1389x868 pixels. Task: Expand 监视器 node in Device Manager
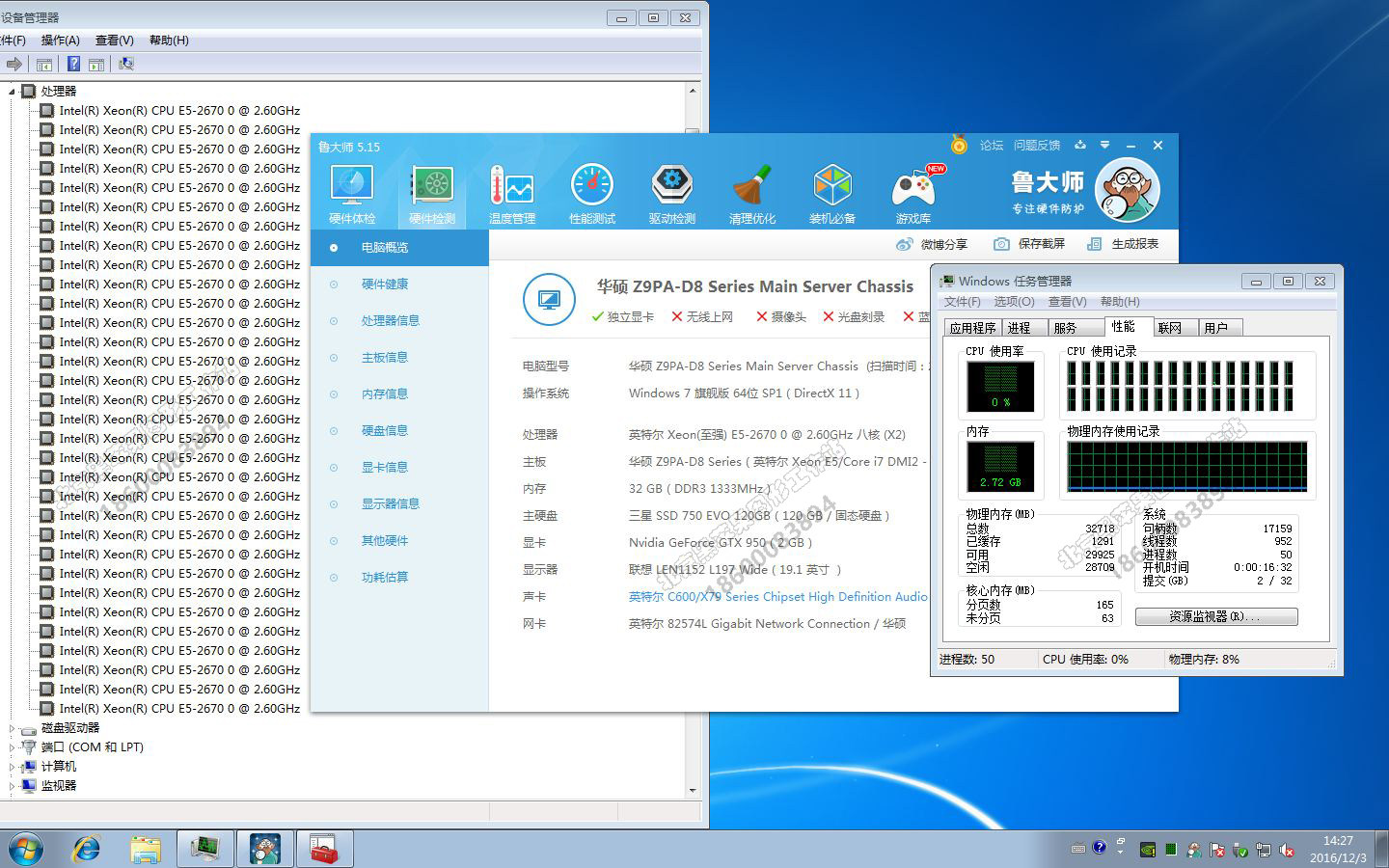13,786
